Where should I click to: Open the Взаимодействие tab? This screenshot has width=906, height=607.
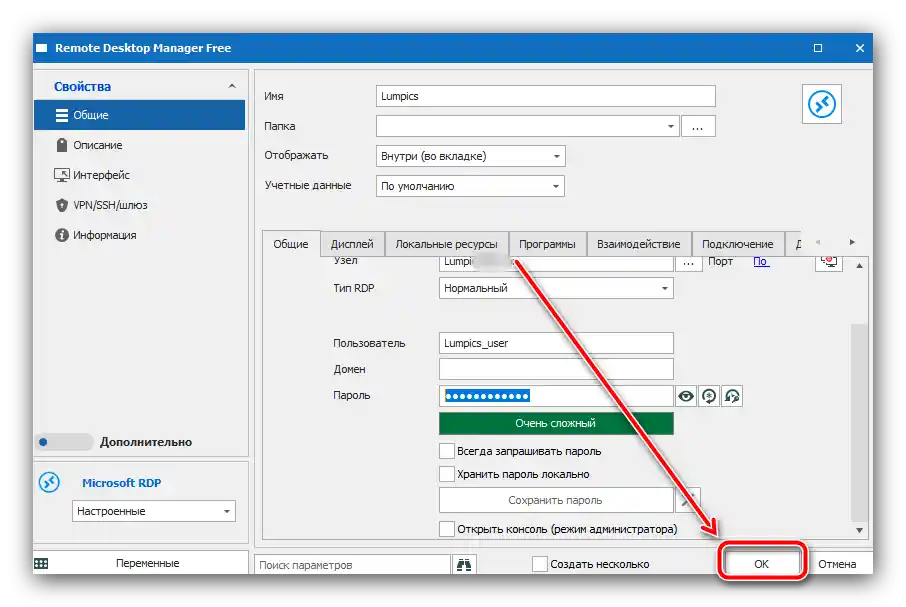click(636, 243)
